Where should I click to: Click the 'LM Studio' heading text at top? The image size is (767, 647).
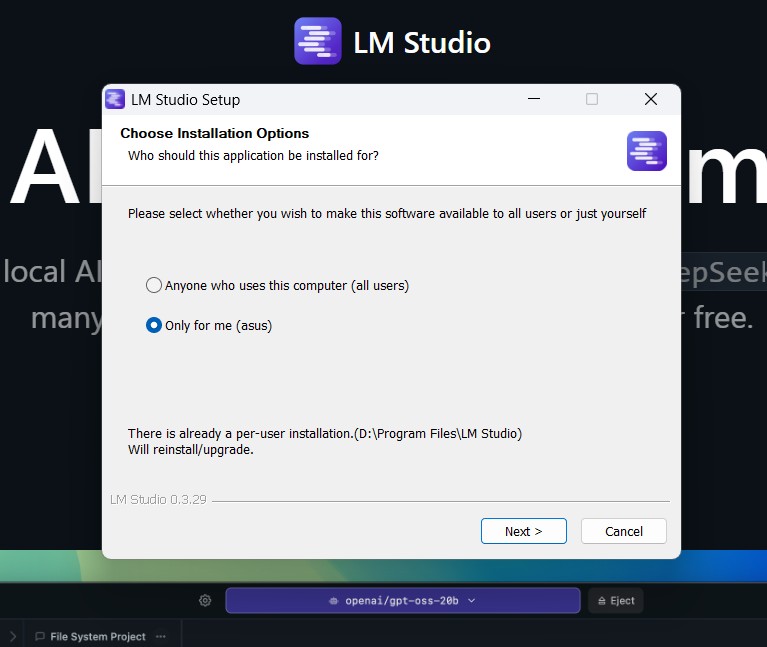(421, 43)
